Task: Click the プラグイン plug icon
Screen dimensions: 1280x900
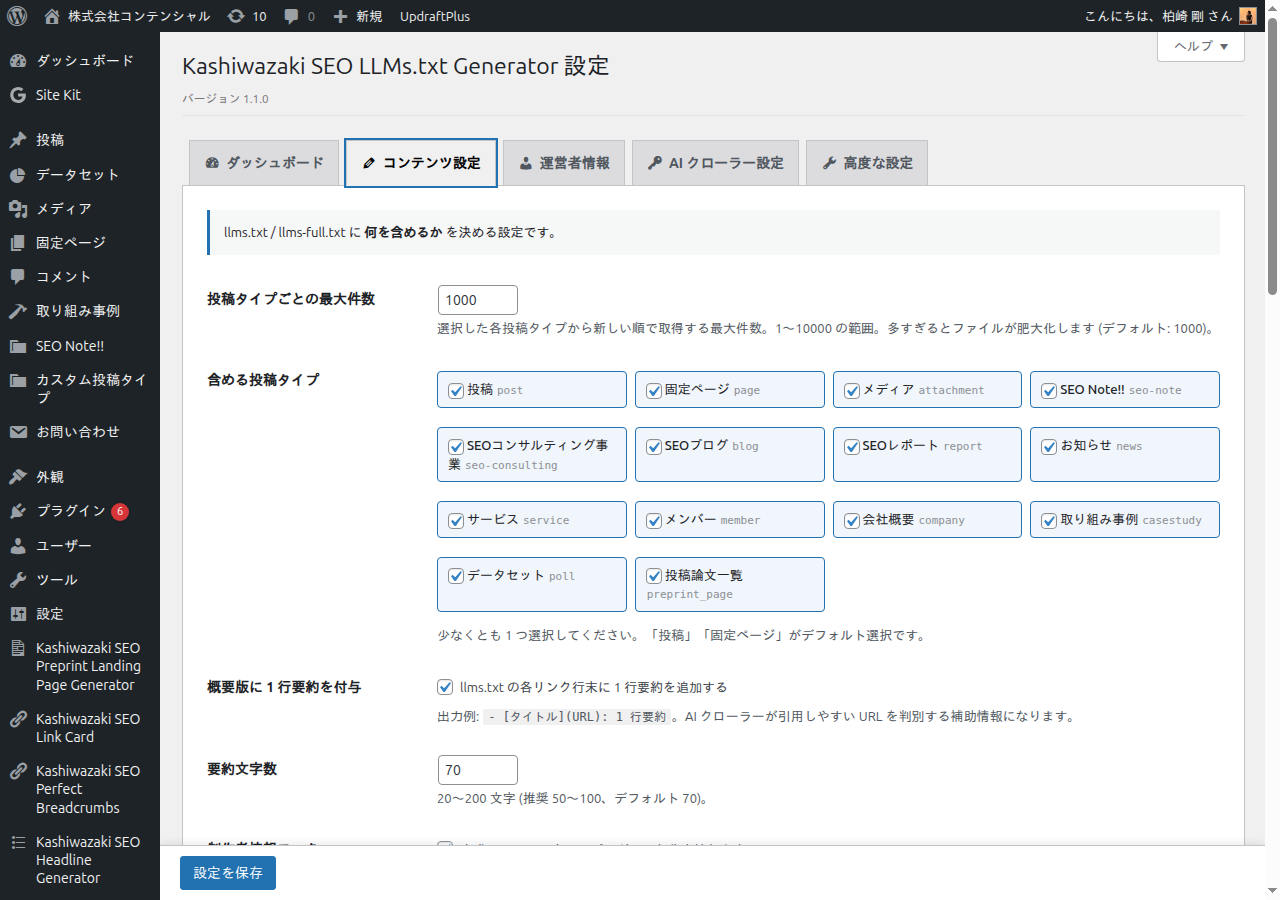Action: coord(18,511)
